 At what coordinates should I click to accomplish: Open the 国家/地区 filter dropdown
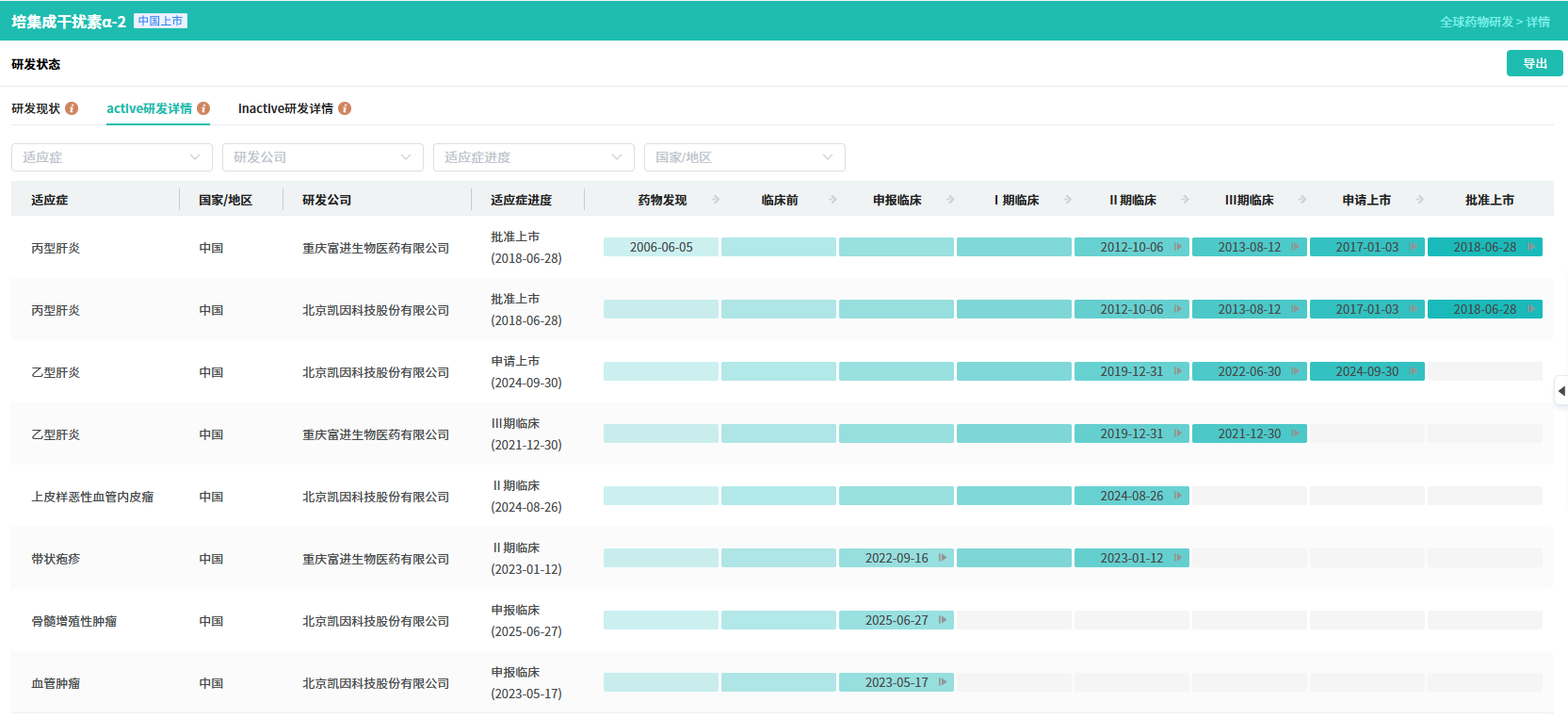click(x=744, y=157)
